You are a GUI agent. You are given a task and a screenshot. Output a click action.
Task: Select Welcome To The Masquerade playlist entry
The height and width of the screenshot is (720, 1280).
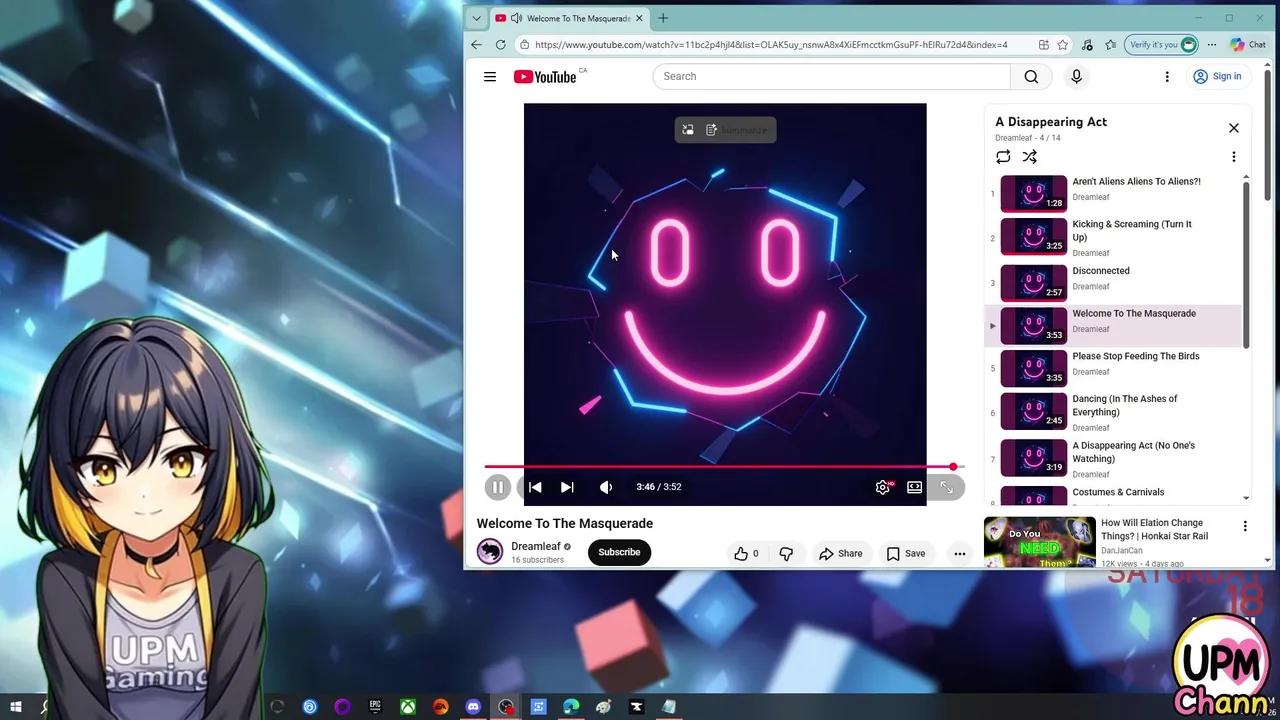tap(1113, 326)
